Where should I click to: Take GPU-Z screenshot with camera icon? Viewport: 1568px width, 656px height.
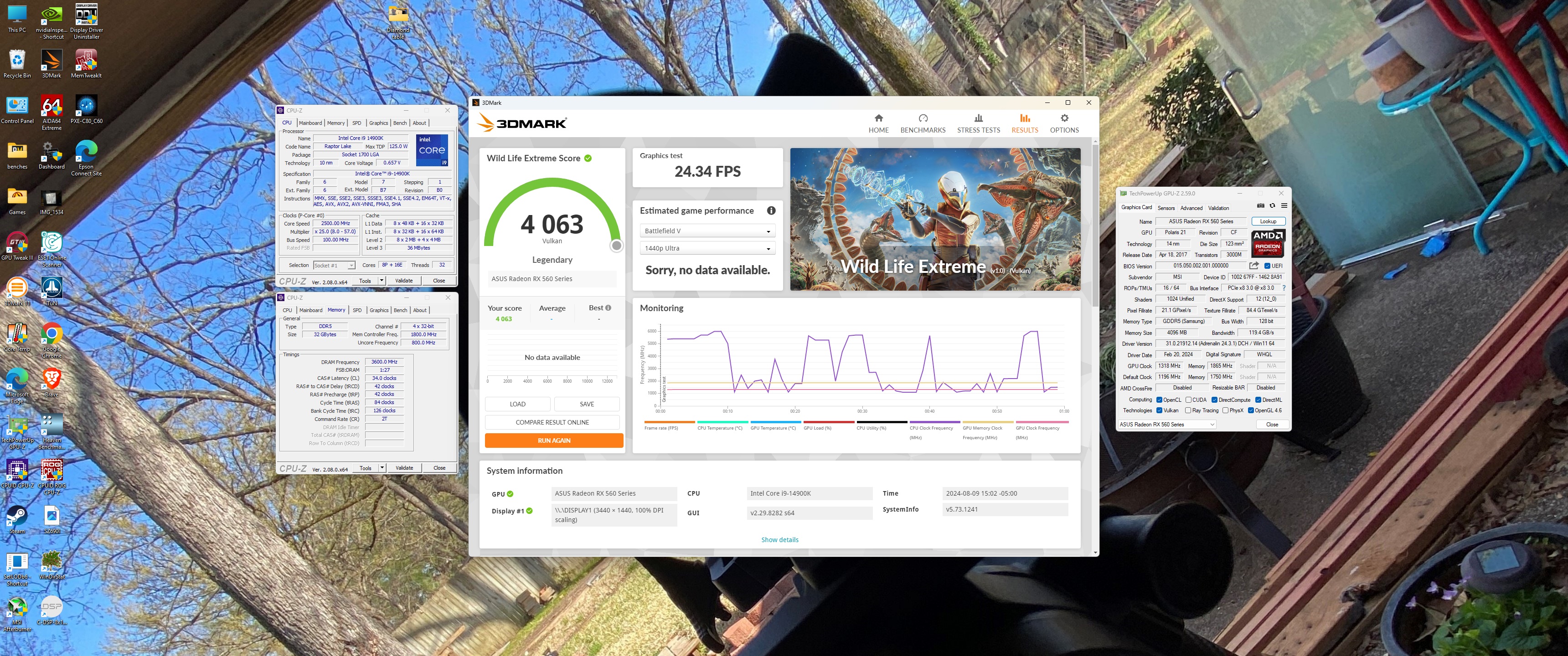tap(1261, 206)
